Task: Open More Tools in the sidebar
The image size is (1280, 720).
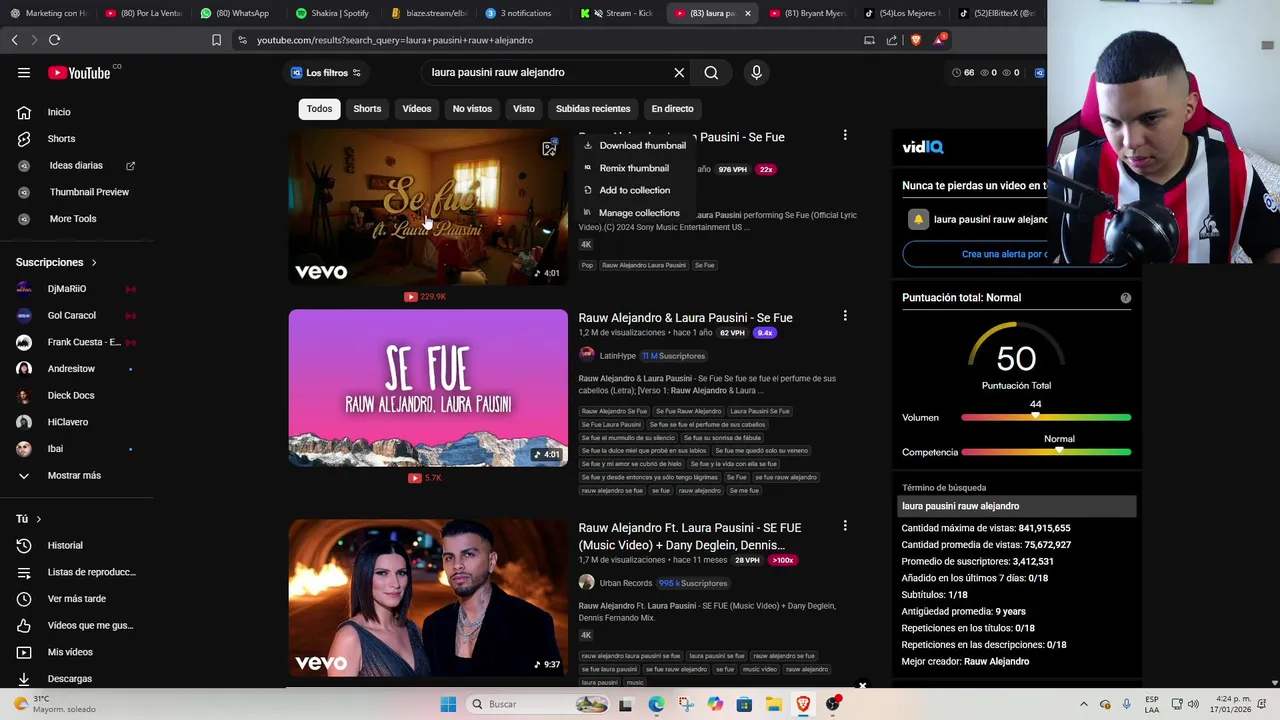Action: coord(73,219)
